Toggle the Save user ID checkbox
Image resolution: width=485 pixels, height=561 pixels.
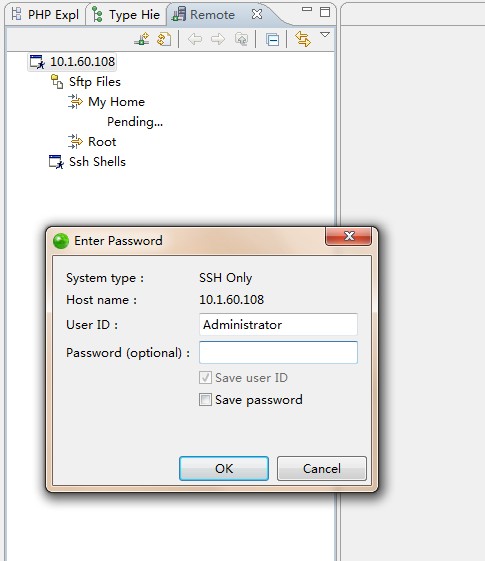tap(205, 378)
